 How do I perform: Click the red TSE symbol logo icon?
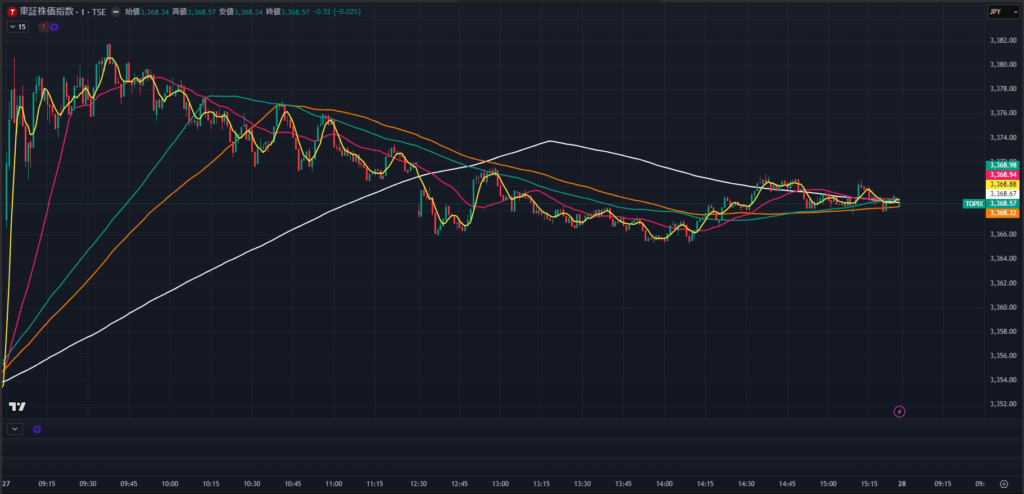[11, 11]
